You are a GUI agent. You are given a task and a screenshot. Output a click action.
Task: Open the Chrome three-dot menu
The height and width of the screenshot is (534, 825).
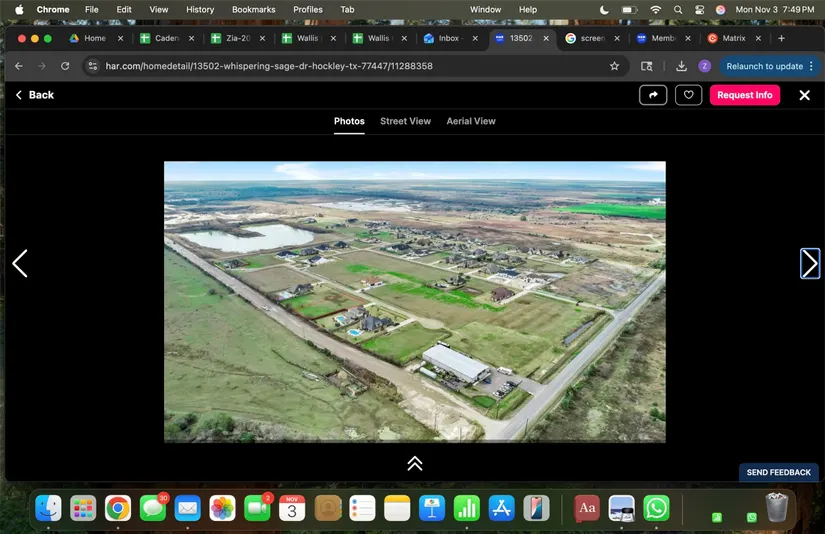tap(811, 66)
